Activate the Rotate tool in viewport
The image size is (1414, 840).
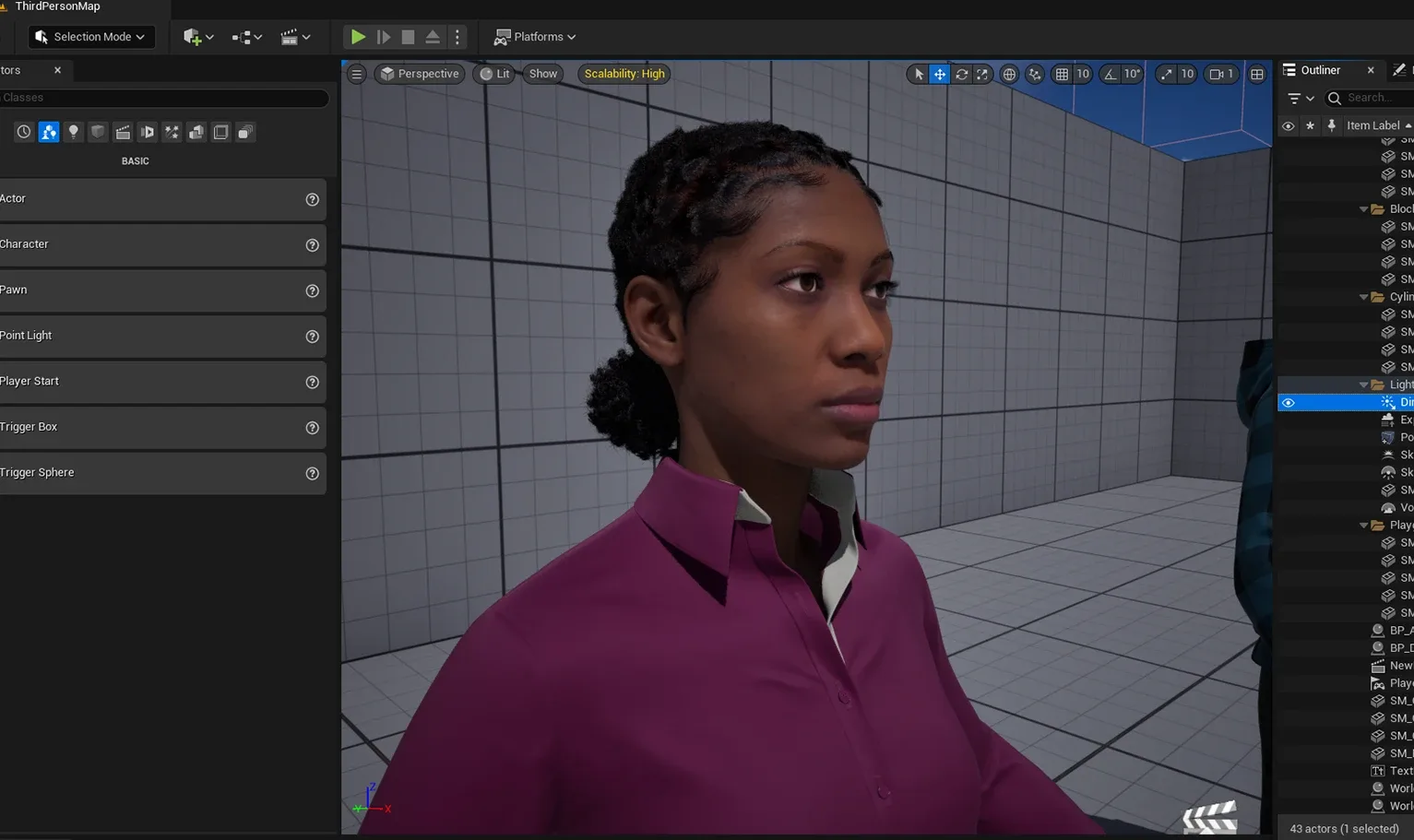[961, 74]
